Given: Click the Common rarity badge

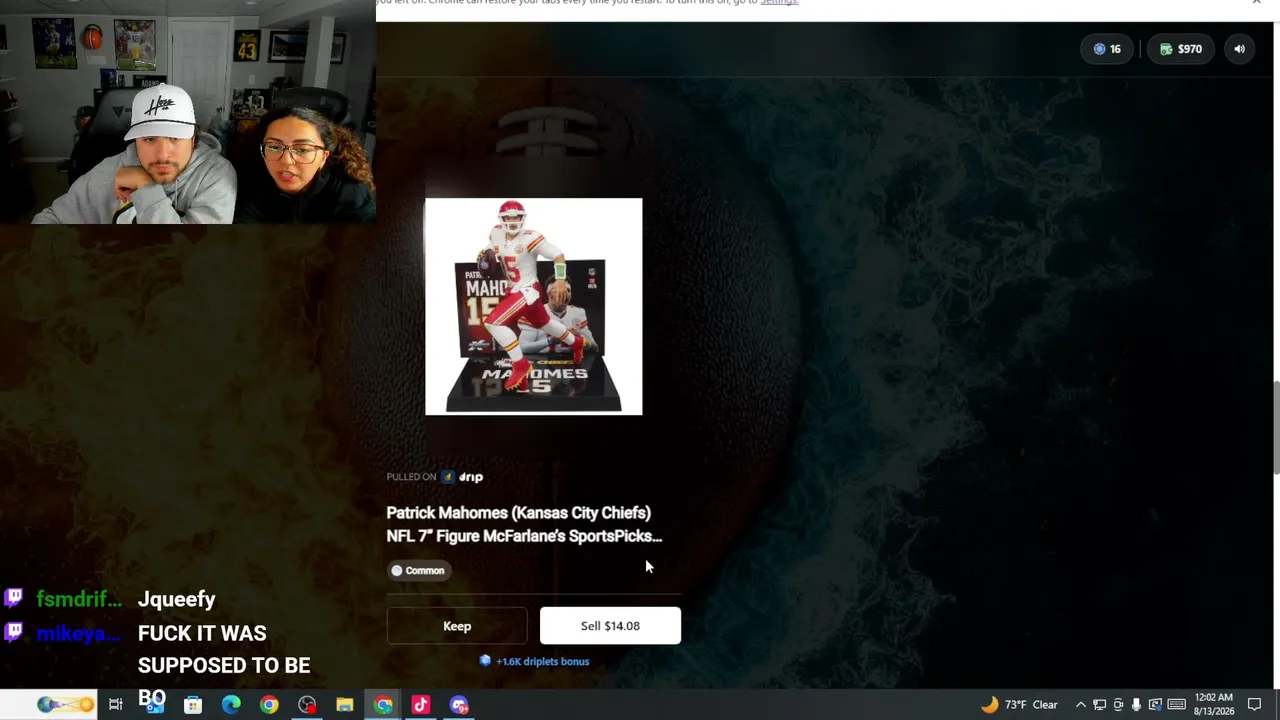Looking at the screenshot, I should [x=419, y=570].
